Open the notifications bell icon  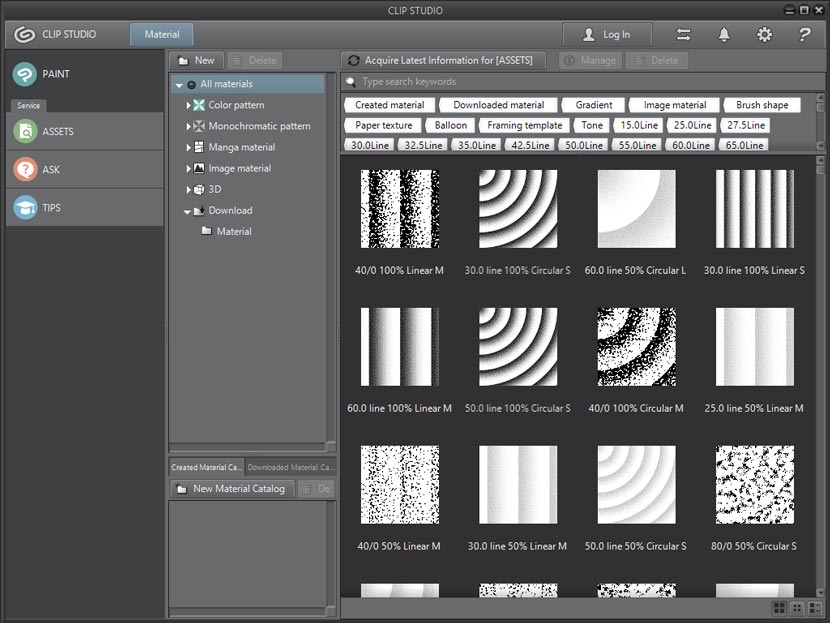point(724,35)
